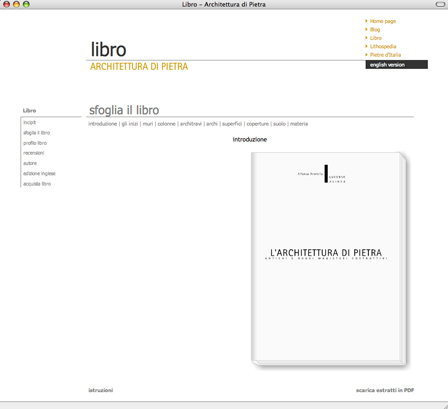Open the autore sidebar entry
448x409 pixels.
[x=30, y=163]
